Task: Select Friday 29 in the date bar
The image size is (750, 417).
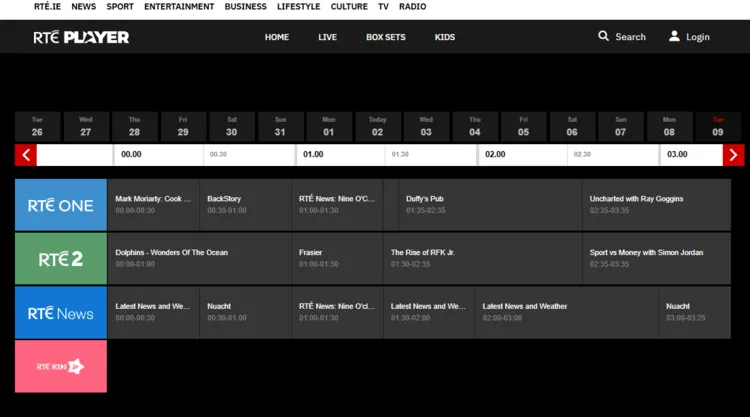Action: point(183,127)
